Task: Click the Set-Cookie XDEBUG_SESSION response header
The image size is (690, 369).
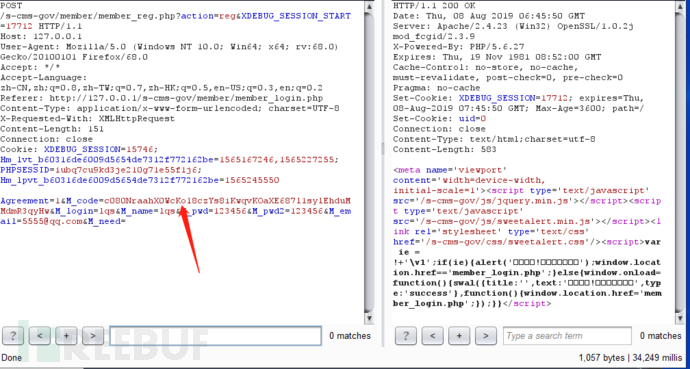Action: 519,103
